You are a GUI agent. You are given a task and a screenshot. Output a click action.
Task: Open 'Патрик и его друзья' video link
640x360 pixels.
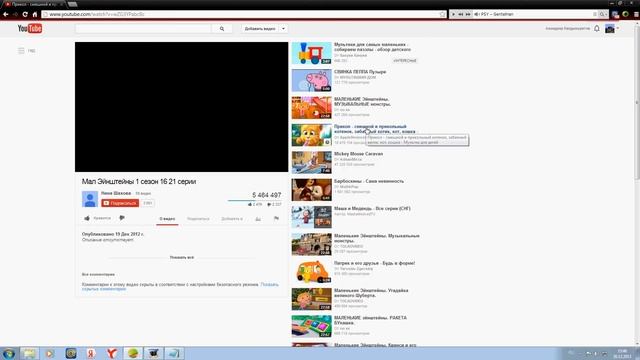[374, 263]
